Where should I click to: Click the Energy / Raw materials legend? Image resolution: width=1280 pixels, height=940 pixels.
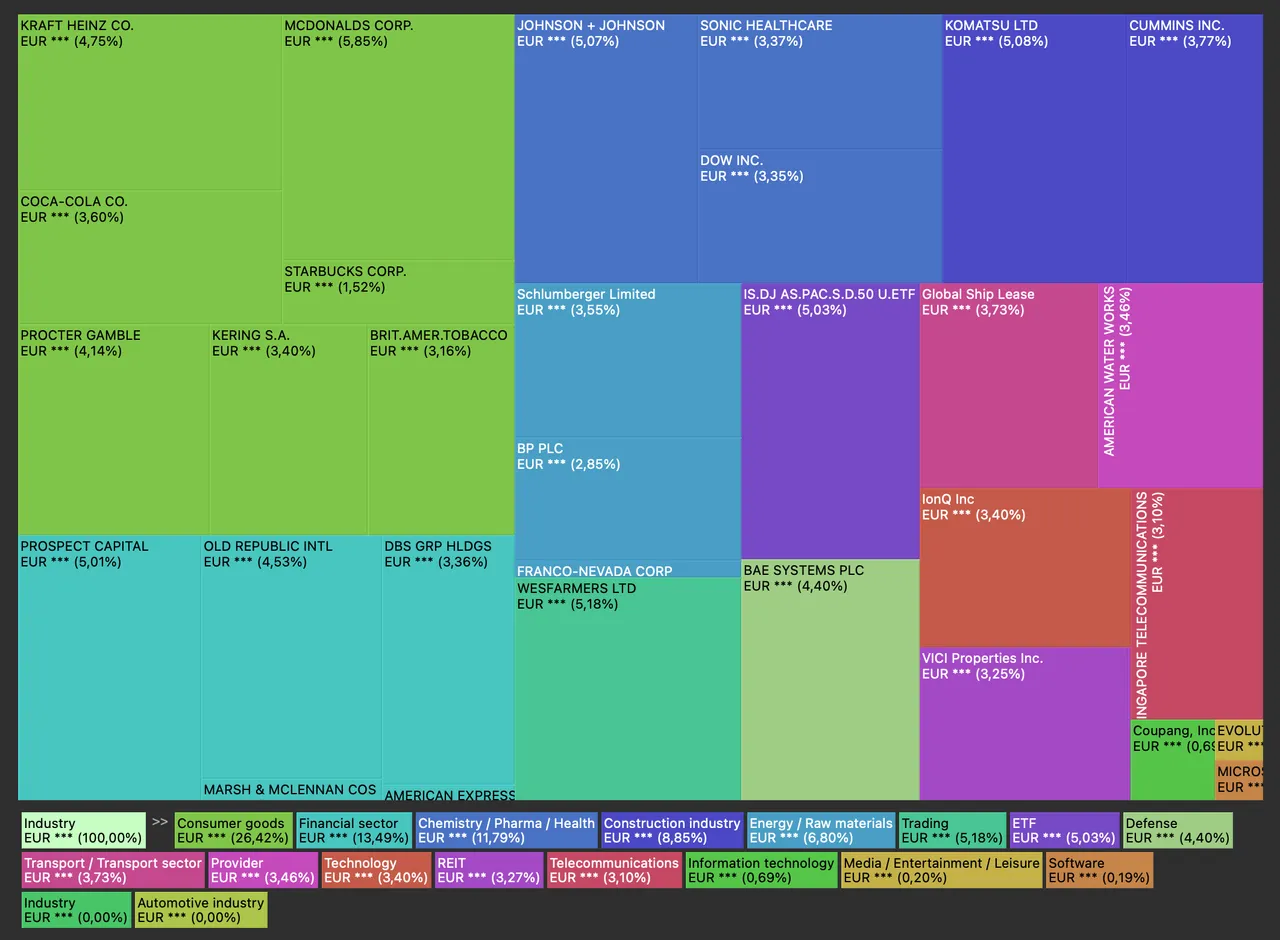pos(820,830)
